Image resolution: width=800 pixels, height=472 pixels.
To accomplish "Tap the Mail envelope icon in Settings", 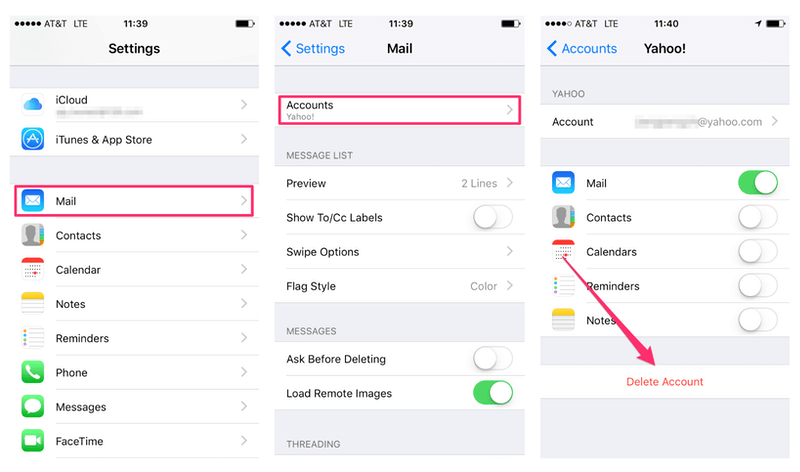I will pos(33,201).
